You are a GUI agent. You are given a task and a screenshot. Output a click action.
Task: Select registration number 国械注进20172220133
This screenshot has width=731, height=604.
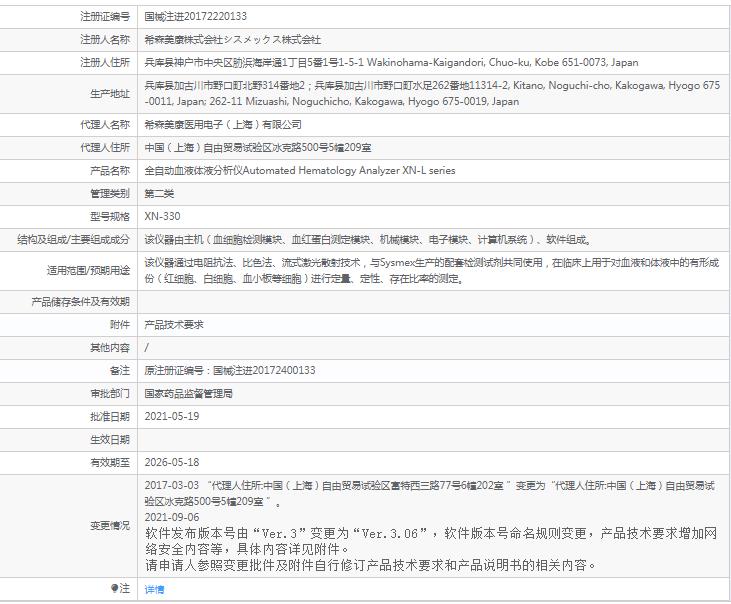tap(195, 16)
